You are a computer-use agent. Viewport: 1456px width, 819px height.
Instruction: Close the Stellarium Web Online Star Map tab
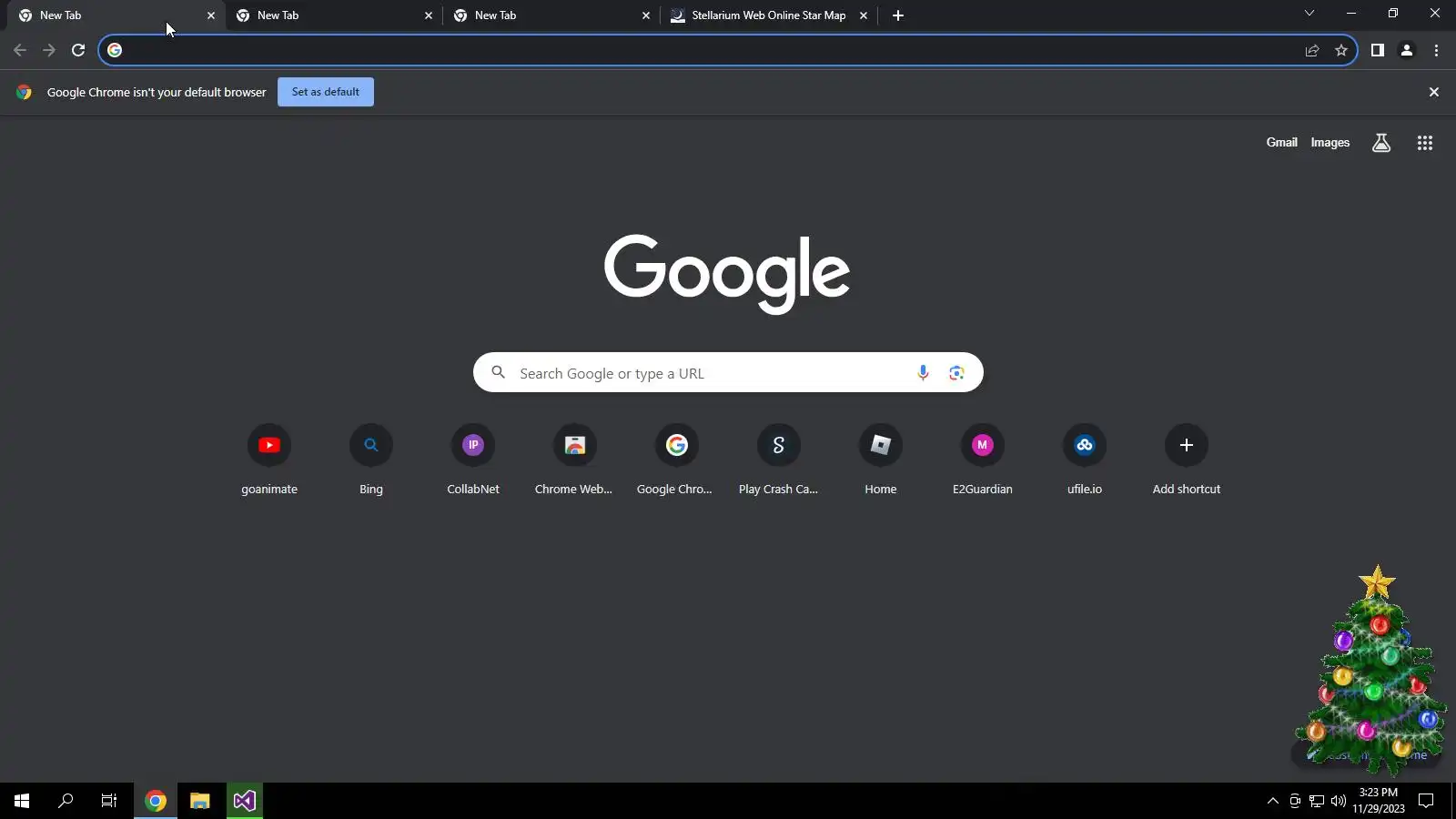point(864,15)
